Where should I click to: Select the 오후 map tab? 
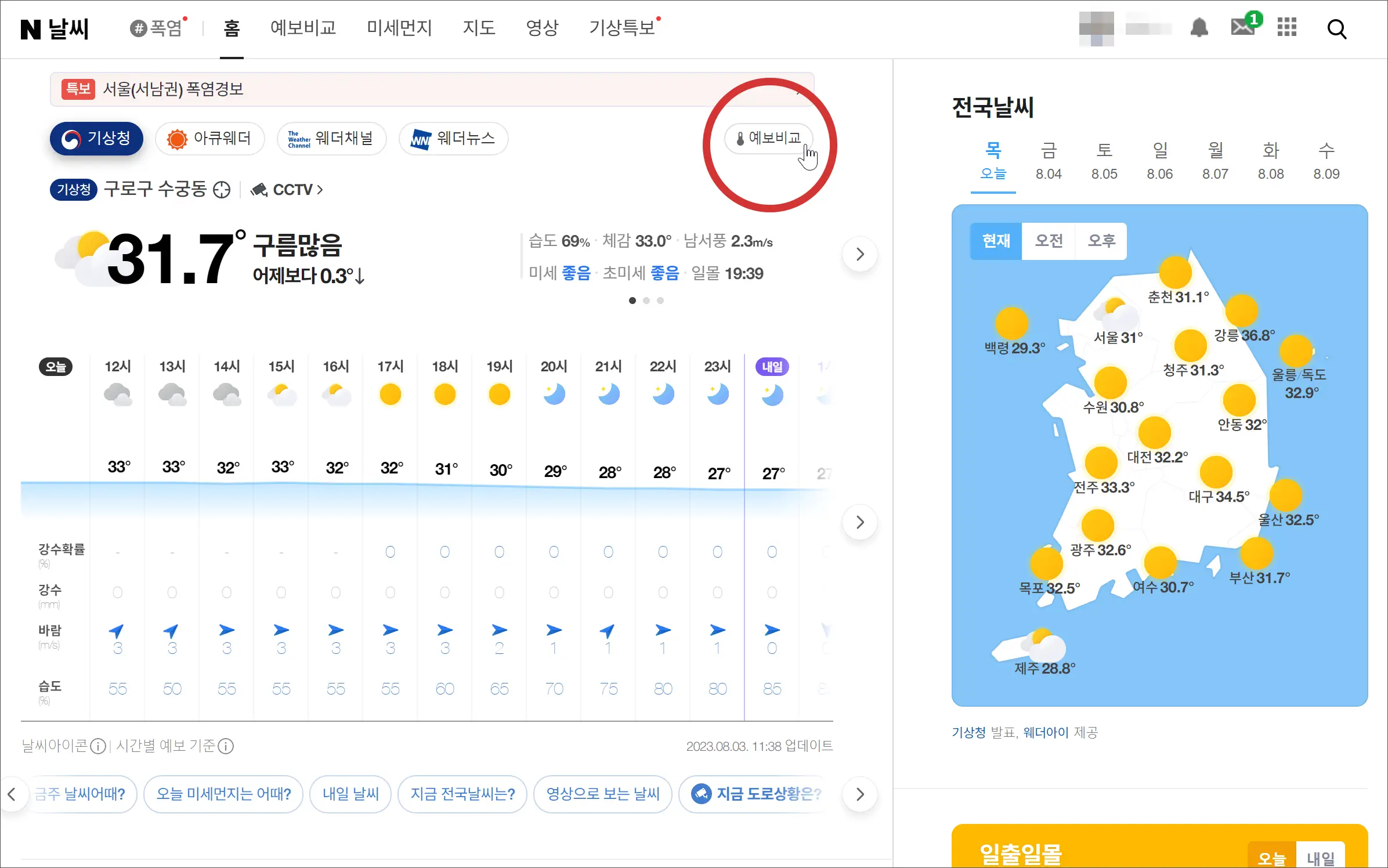click(1101, 241)
